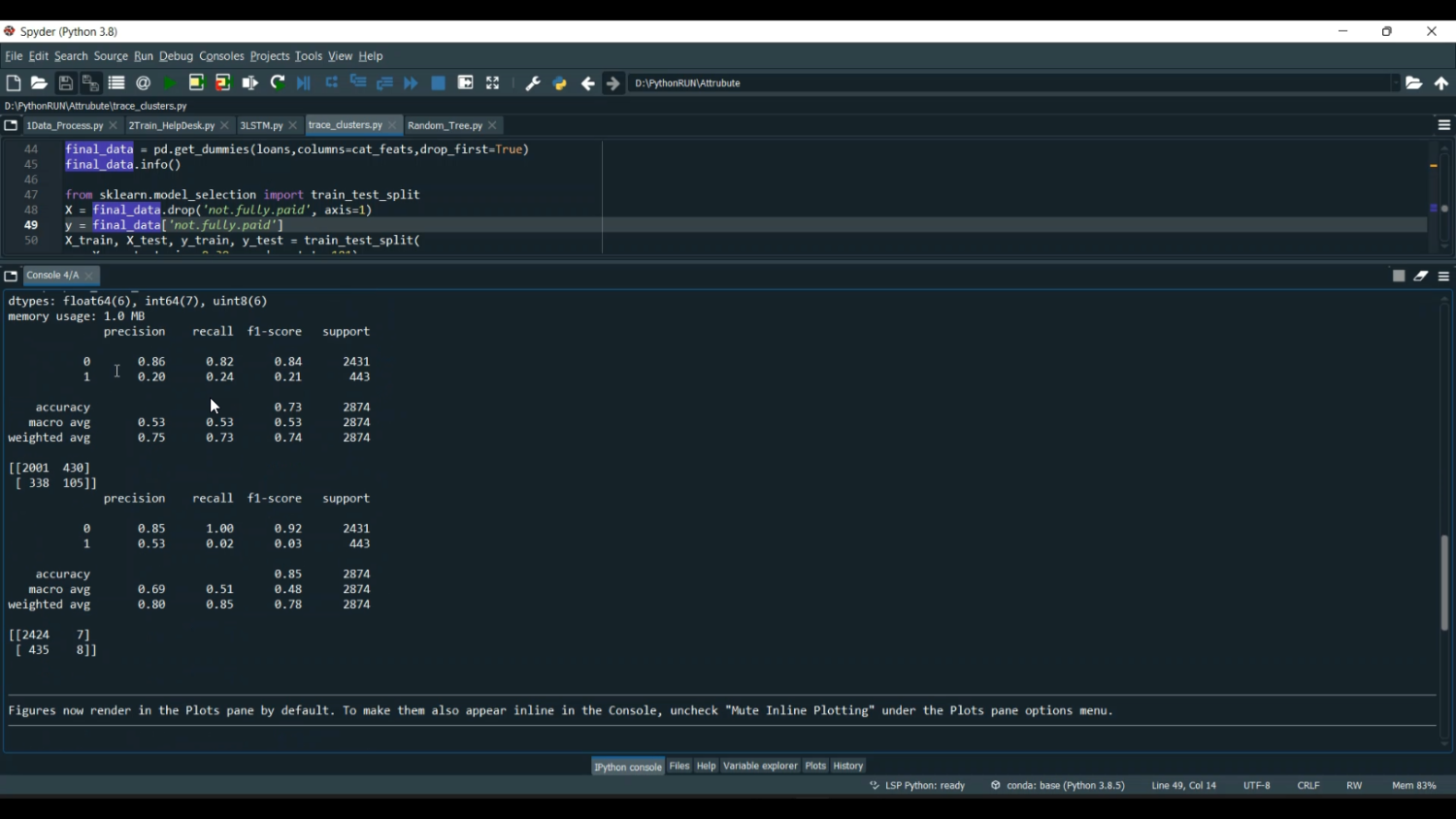Clear console output using eraser icon
Viewport: 1456px width, 819px height.
[1421, 277]
